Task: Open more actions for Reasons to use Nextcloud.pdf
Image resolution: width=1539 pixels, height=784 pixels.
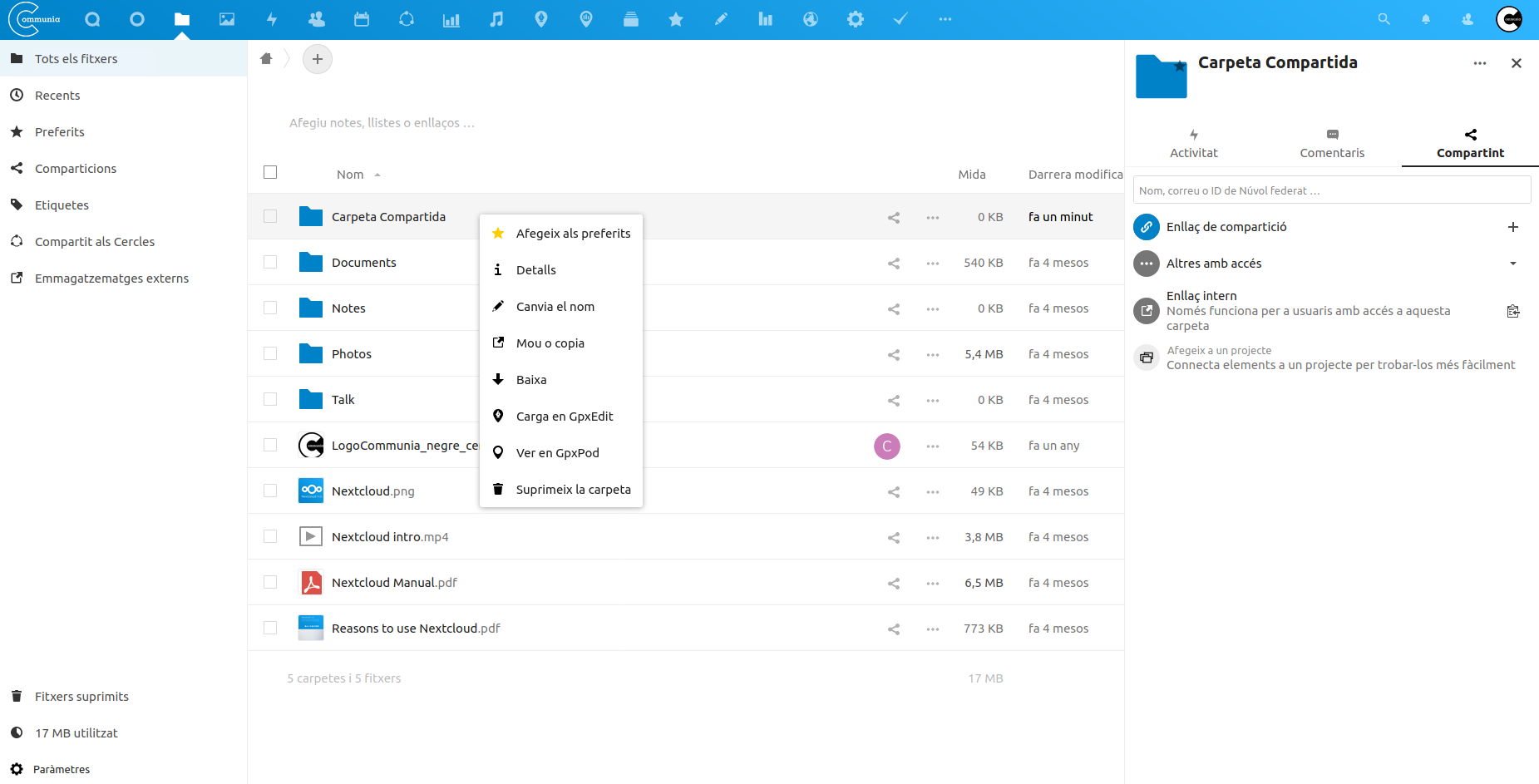Action: [x=933, y=629]
